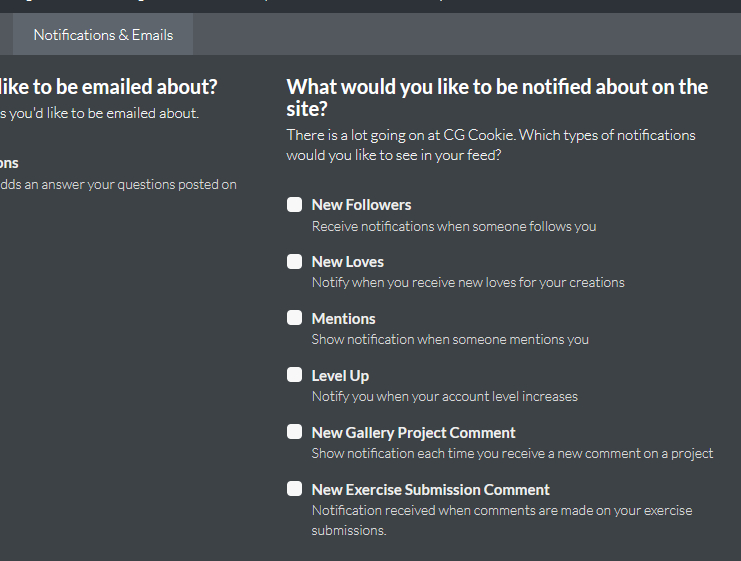Check the Mentions notification box

pyautogui.click(x=294, y=318)
